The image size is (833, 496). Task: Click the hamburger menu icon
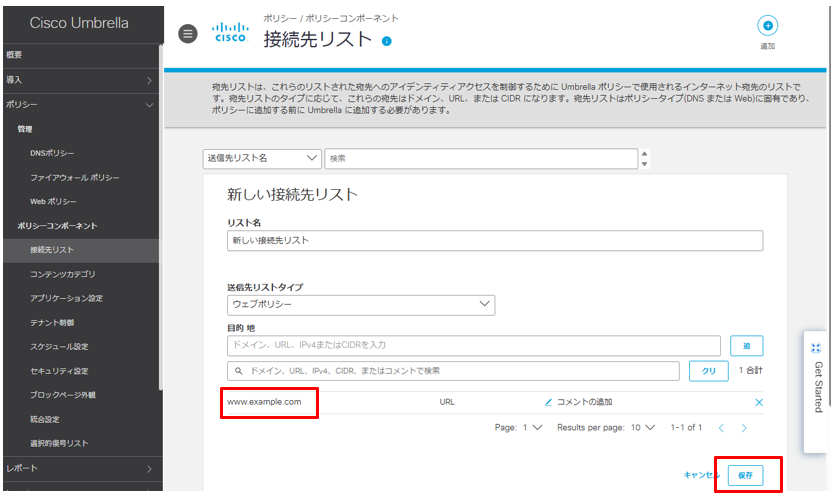(x=188, y=34)
